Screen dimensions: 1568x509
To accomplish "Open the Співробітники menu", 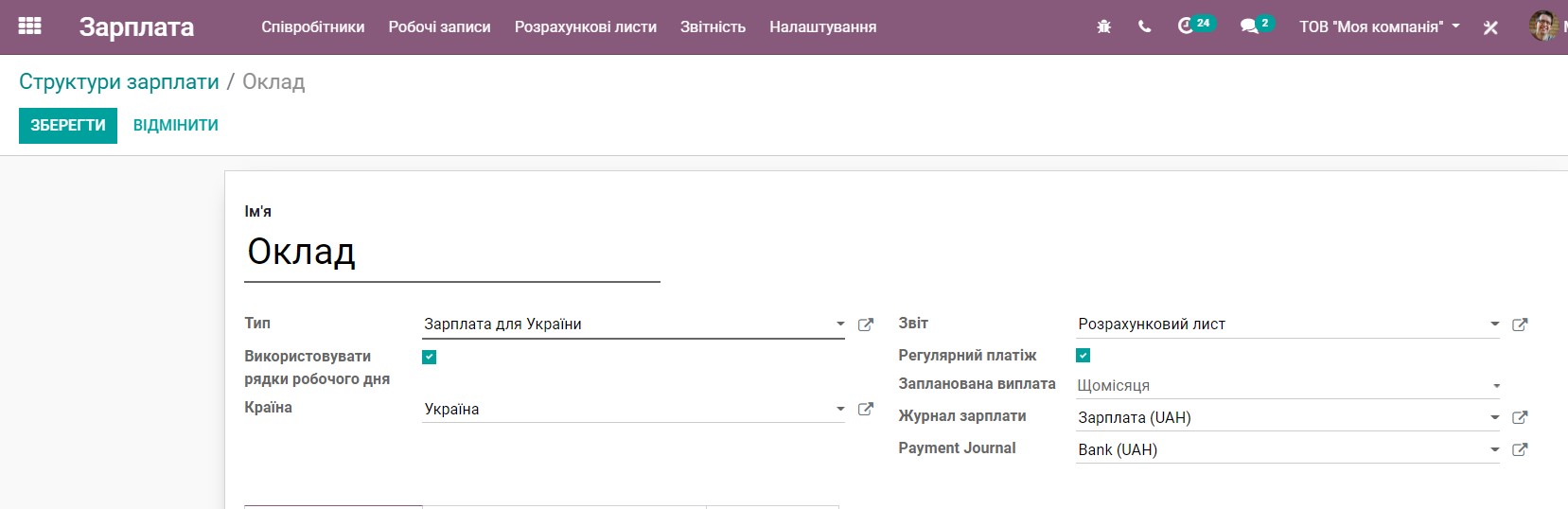I will [313, 26].
